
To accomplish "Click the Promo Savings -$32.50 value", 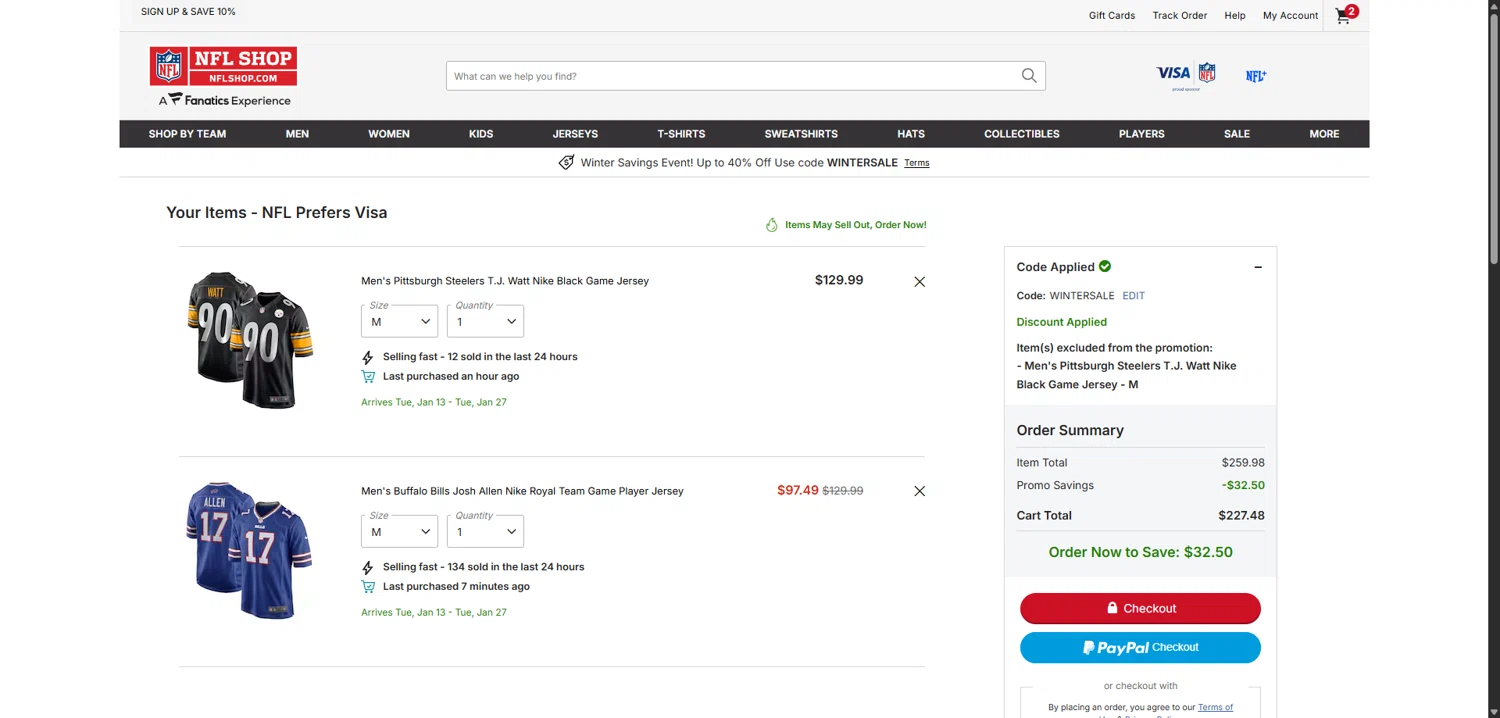I will tap(1243, 485).
